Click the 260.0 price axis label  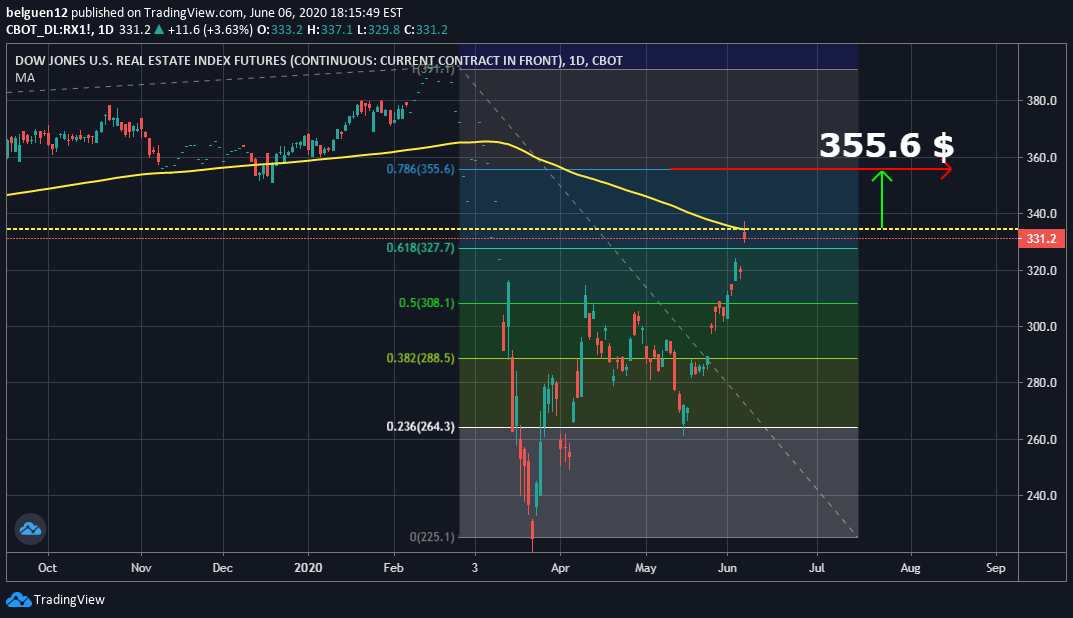click(x=1042, y=439)
